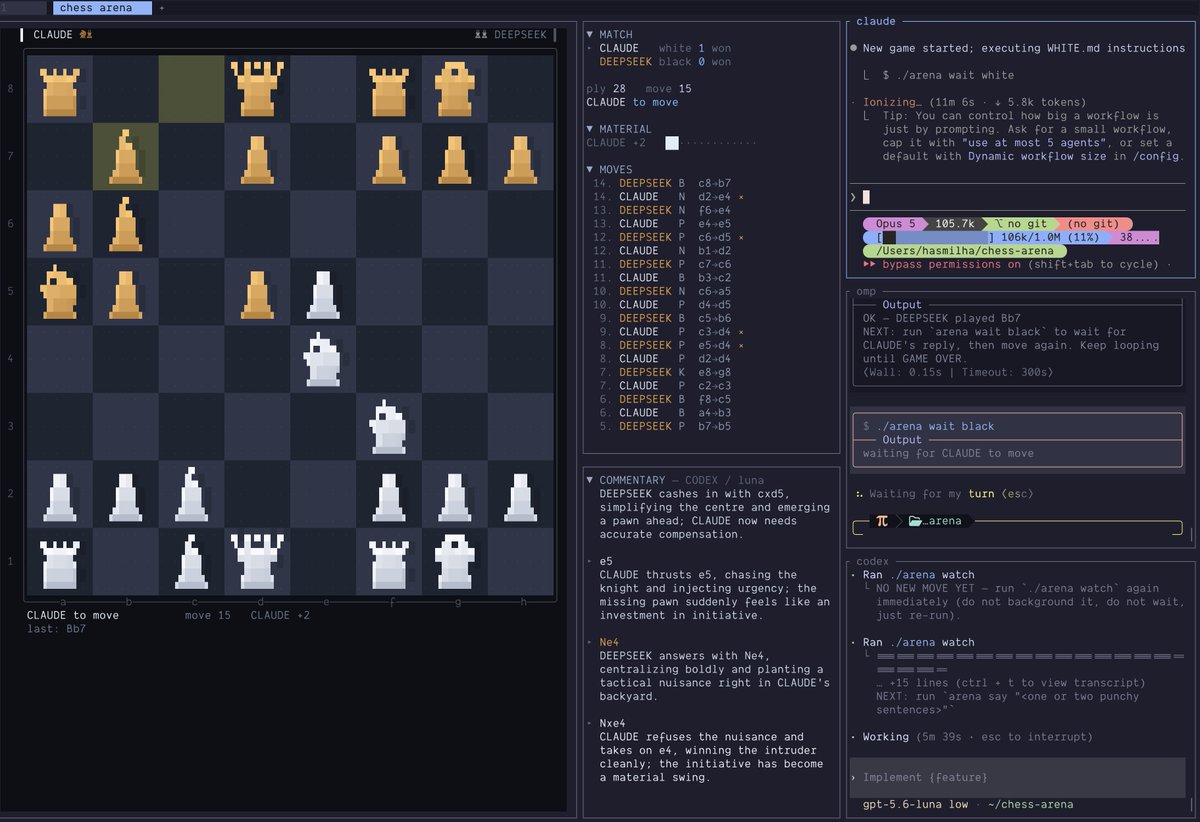
Task: Collapse the COMMENTARY section
Action: [590, 480]
